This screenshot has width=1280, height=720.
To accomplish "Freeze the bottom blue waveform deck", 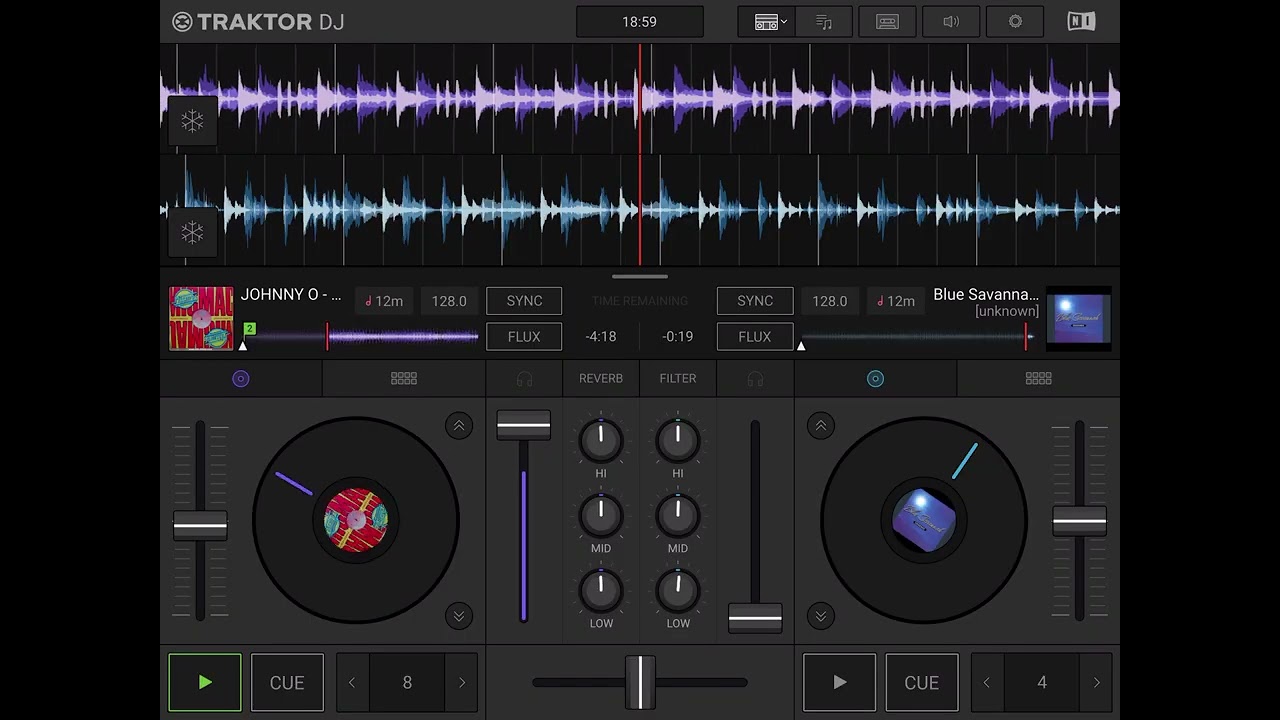I will [x=192, y=233].
